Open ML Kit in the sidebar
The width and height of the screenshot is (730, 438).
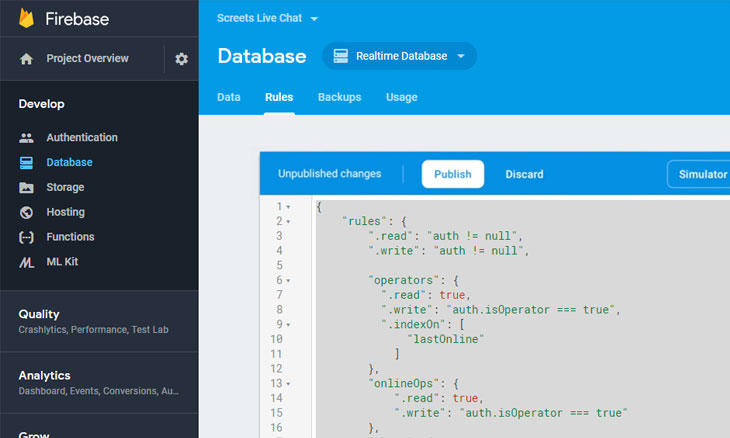tap(62, 262)
